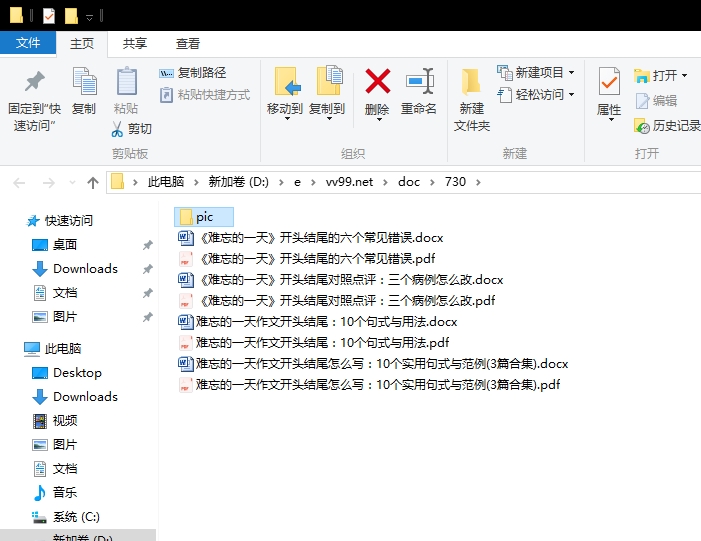Screen dimensions: 701x541
Task: Select the pic folder
Action: pyautogui.click(x=204, y=217)
